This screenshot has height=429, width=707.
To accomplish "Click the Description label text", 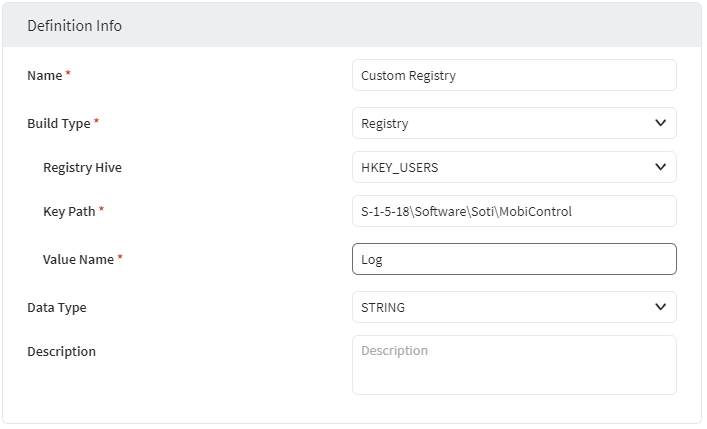I will point(61,351).
